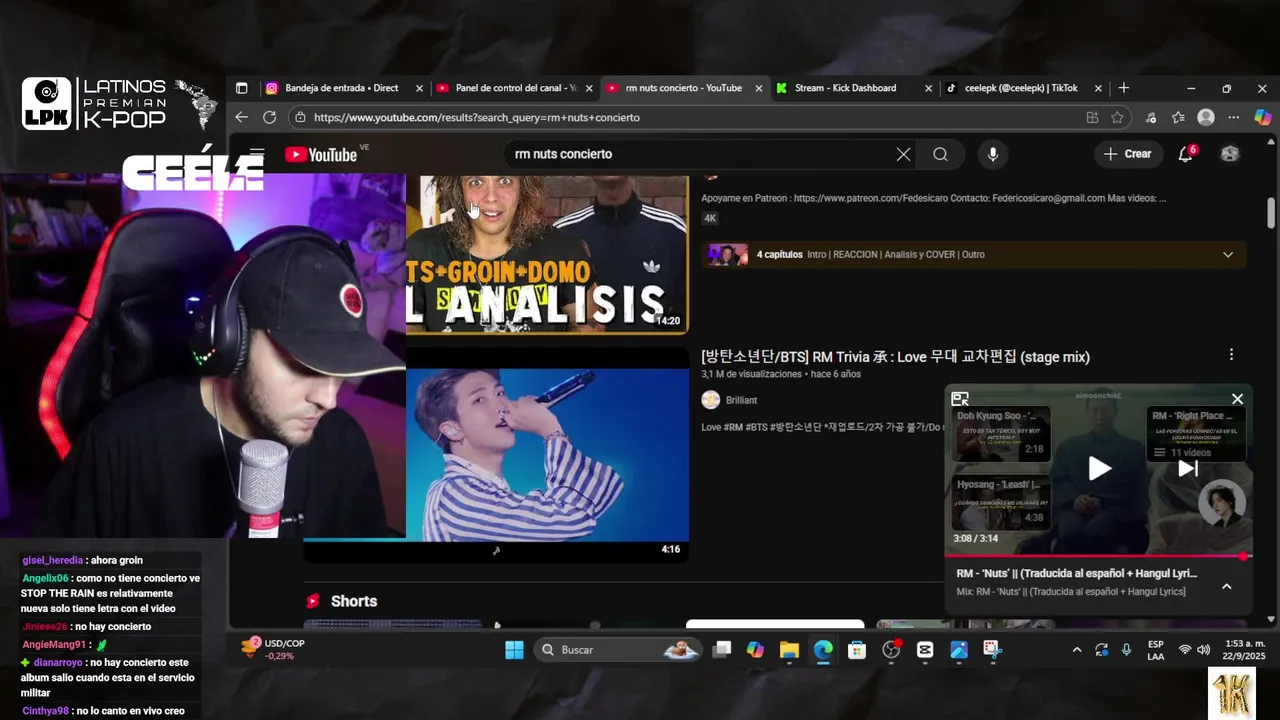Show hidden system tray icons chevron

(1076, 650)
